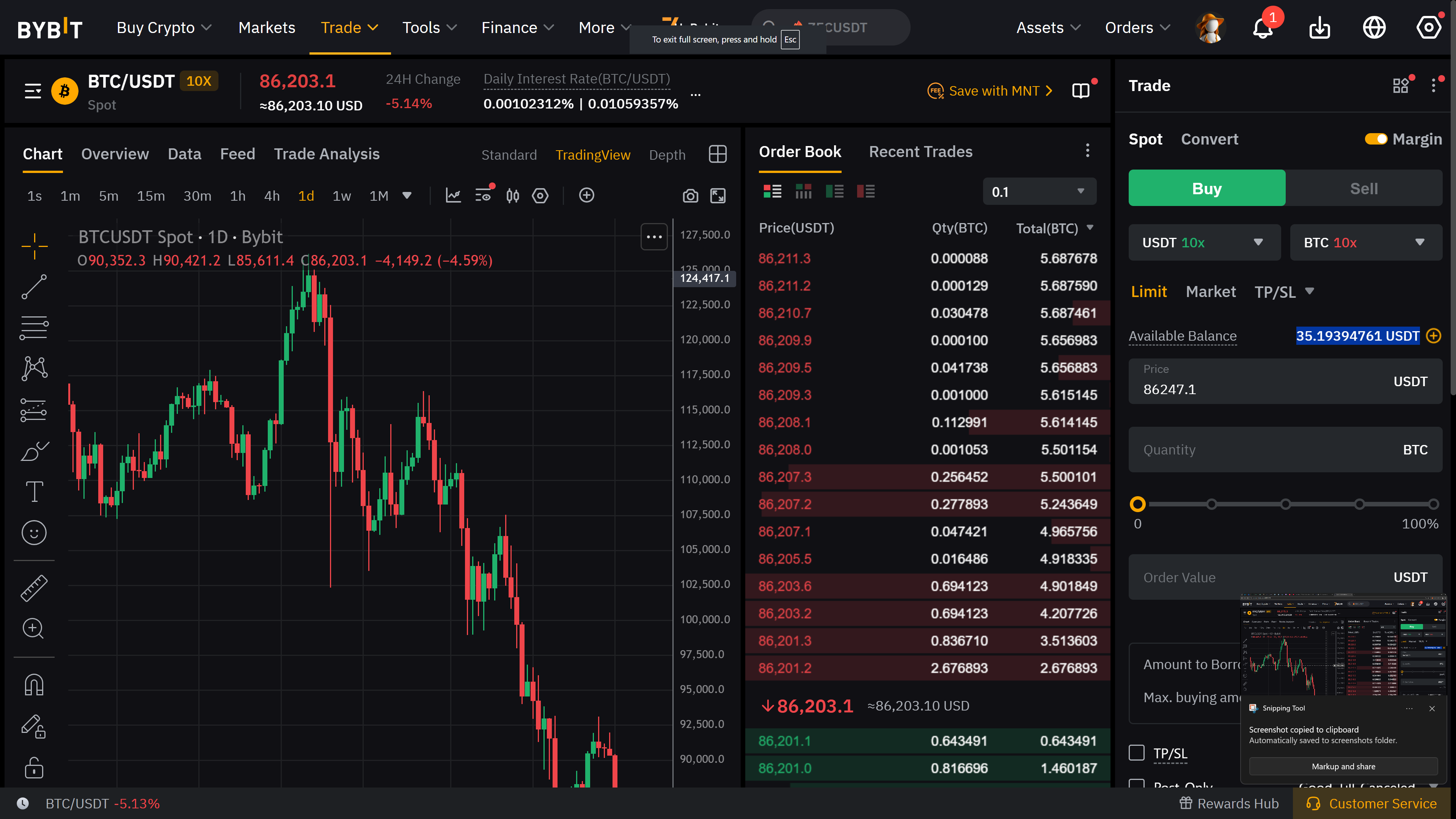
Task: Select the text annotation tool
Action: [x=34, y=491]
